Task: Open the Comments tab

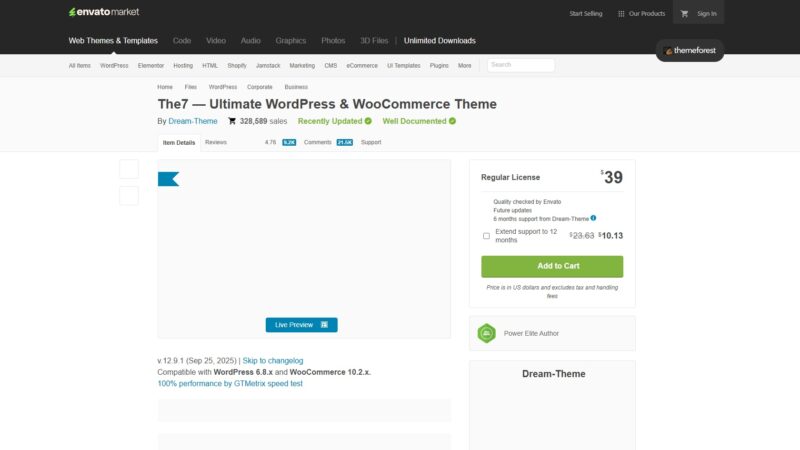Action: pos(318,142)
